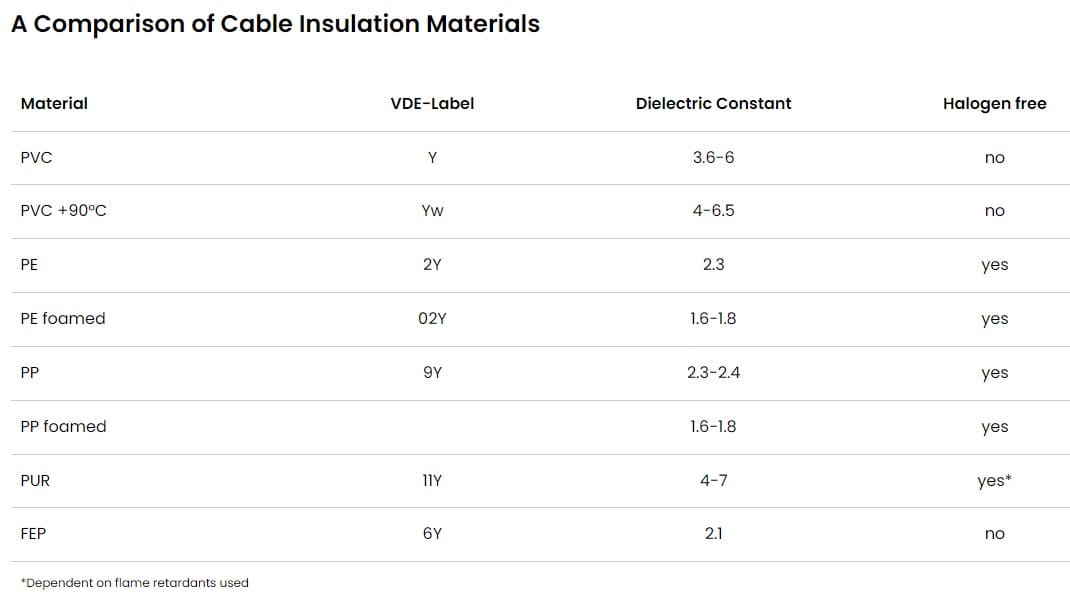Click the 6Y label in FEP row

coord(432,534)
